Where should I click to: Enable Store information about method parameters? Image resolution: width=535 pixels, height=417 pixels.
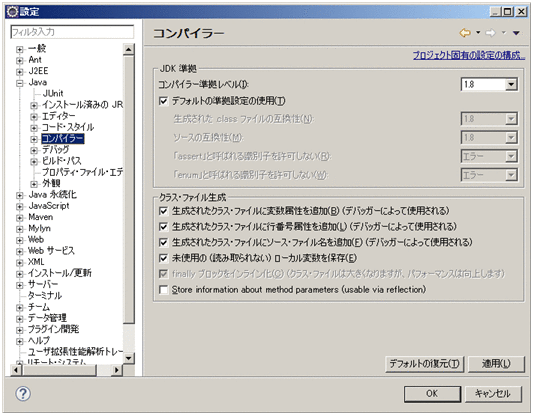[163, 290]
